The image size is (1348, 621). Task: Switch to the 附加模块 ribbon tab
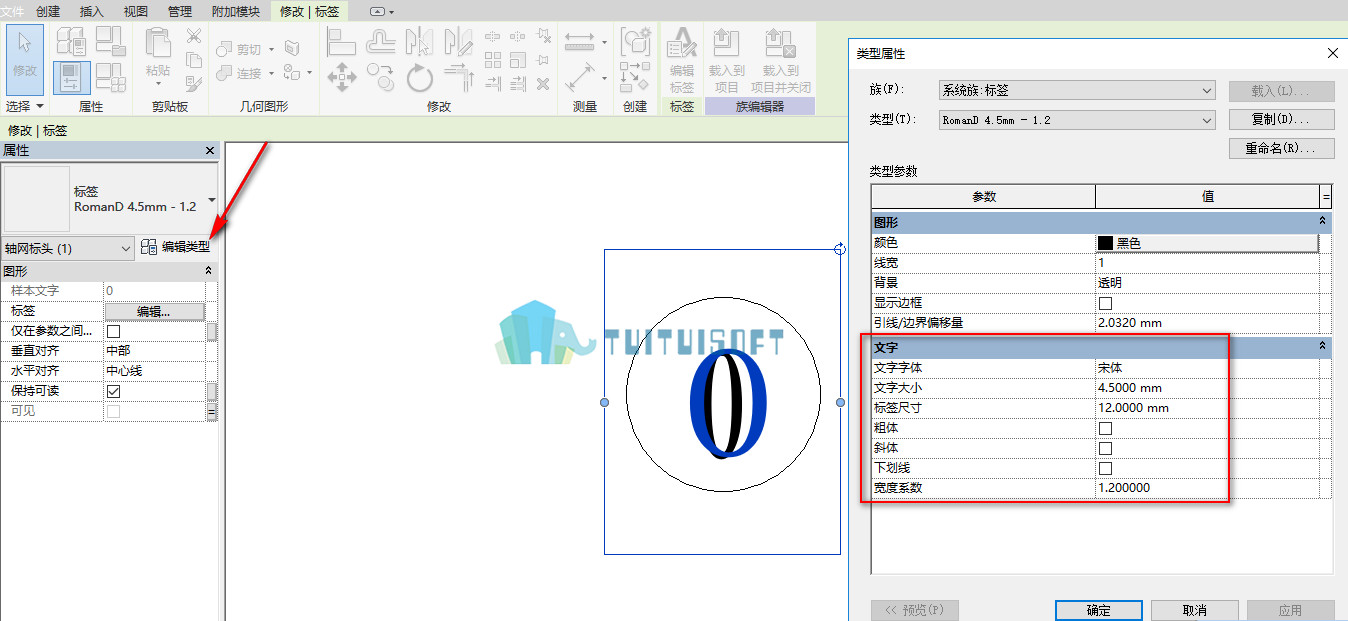(236, 11)
